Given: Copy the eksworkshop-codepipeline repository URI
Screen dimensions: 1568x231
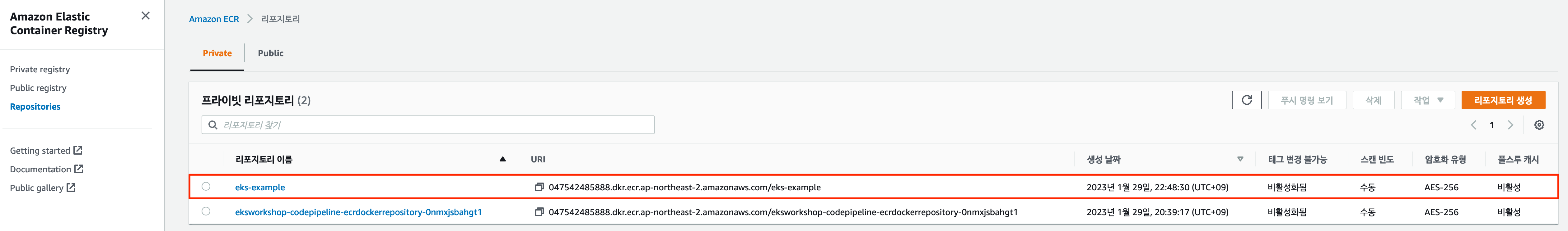Looking at the screenshot, I should (539, 212).
